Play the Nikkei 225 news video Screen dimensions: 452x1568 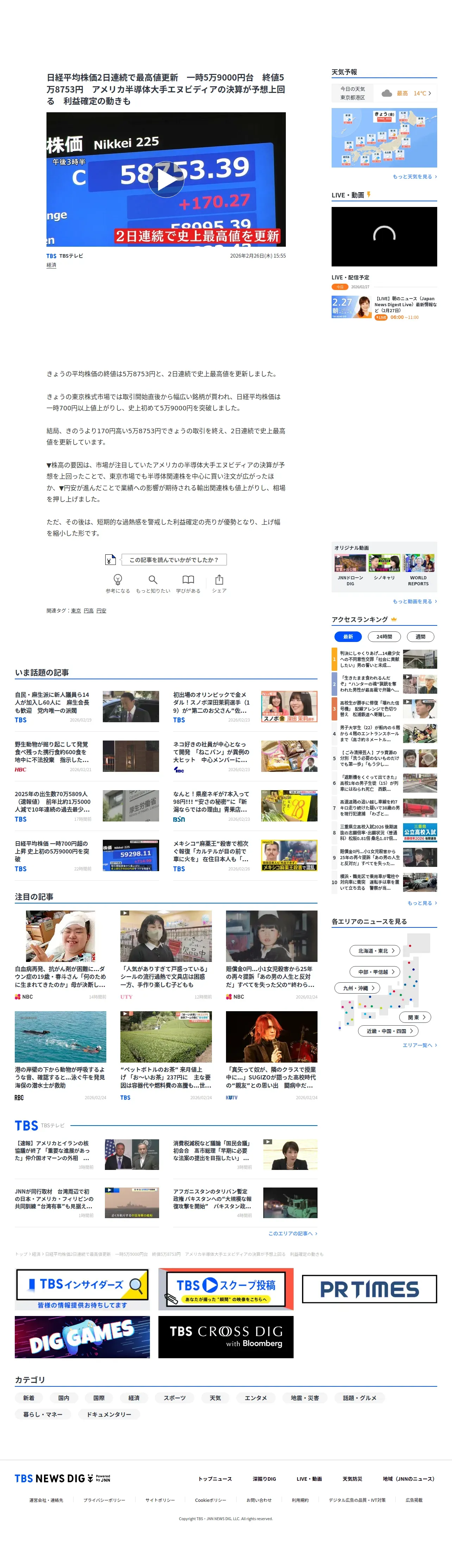[166, 179]
